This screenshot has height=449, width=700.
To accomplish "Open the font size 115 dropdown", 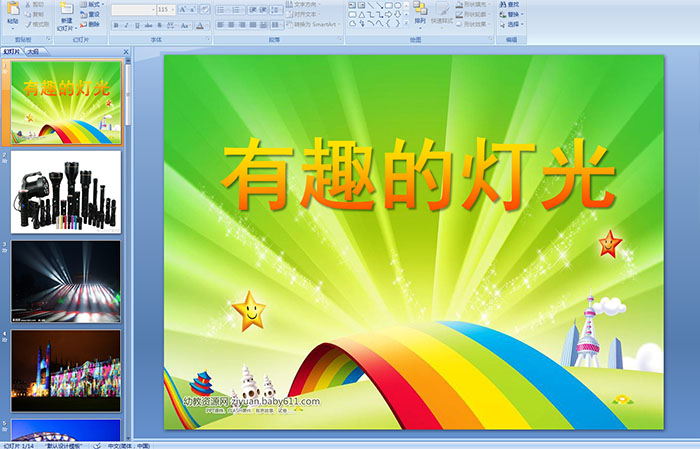I will coord(172,9).
